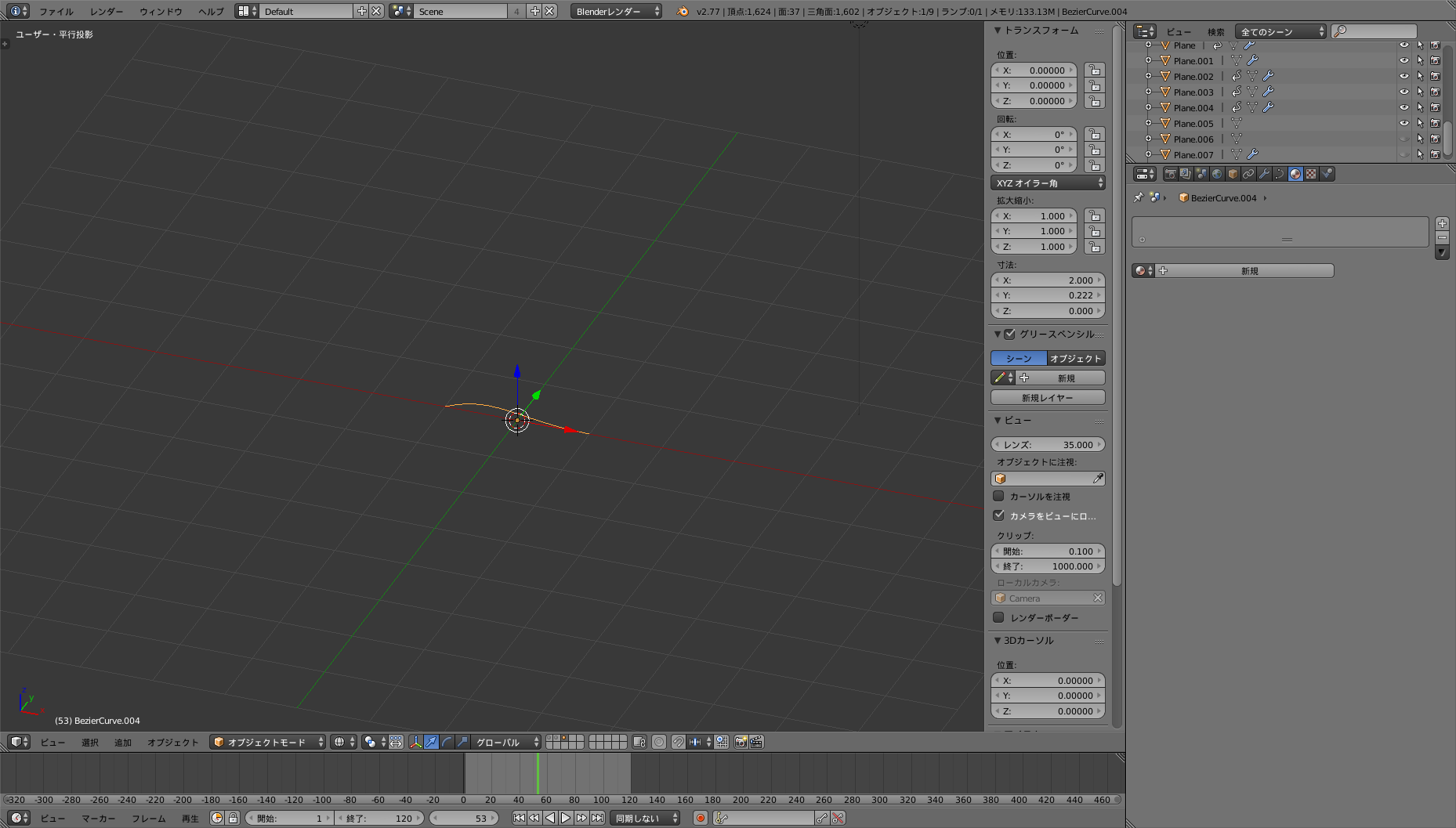Select the シーン grease pencil source
This screenshot has height=828, width=1456.
click(x=1019, y=358)
